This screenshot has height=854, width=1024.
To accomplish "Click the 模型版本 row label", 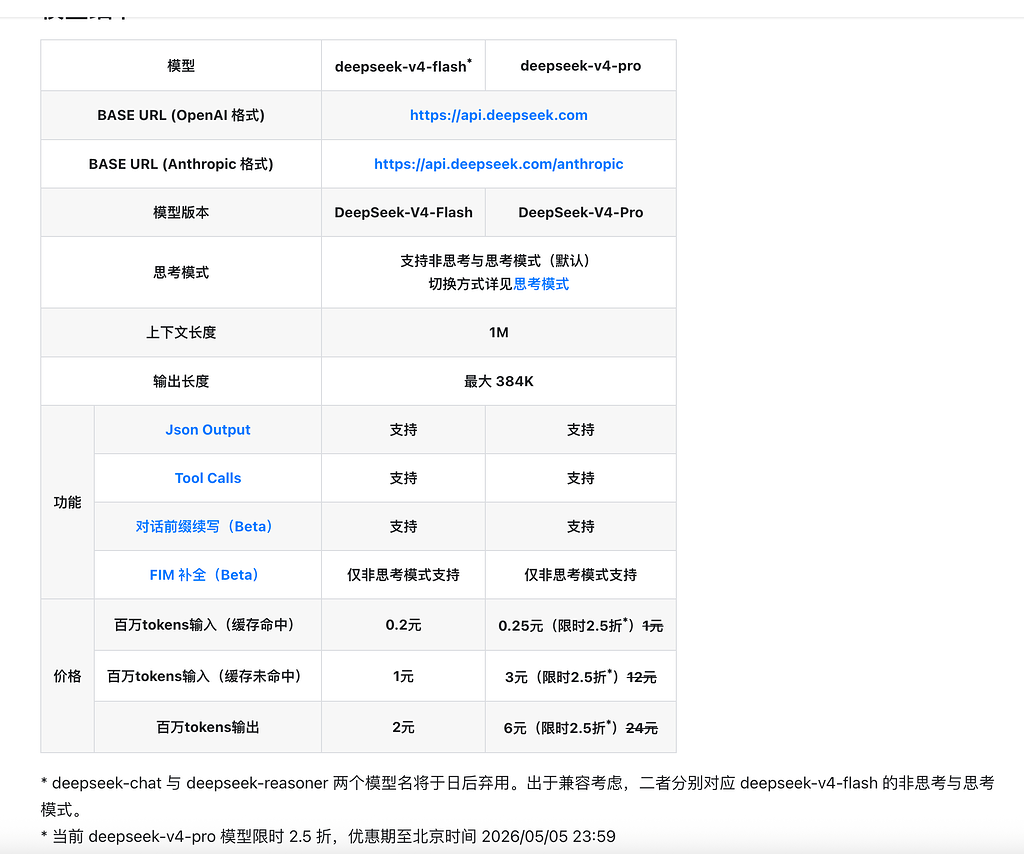I will point(181,212).
